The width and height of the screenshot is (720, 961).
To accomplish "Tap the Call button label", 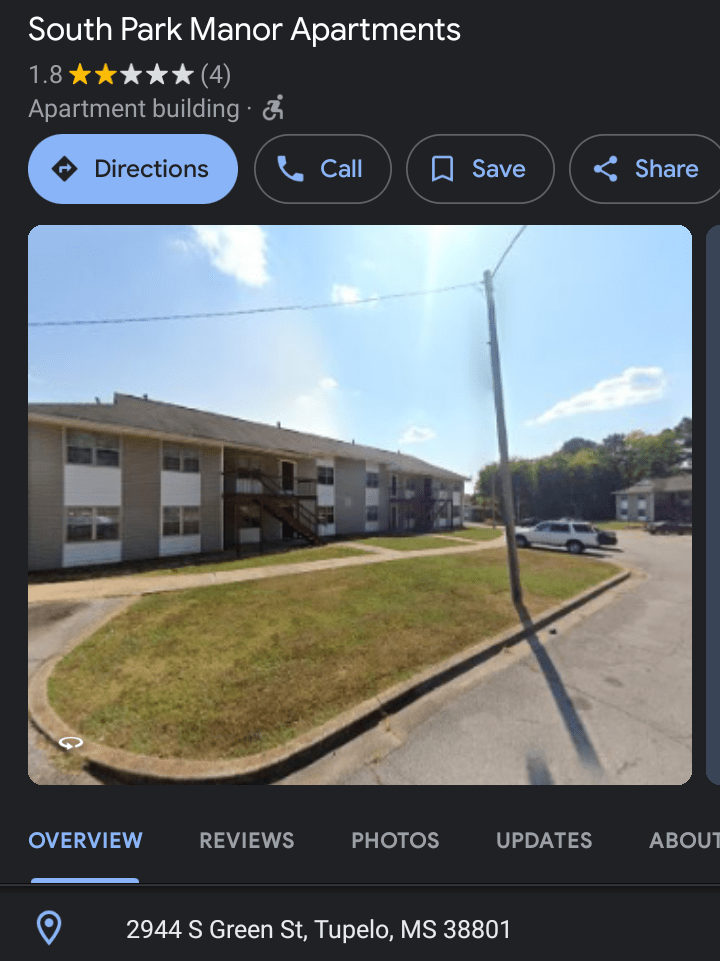I will pos(341,169).
